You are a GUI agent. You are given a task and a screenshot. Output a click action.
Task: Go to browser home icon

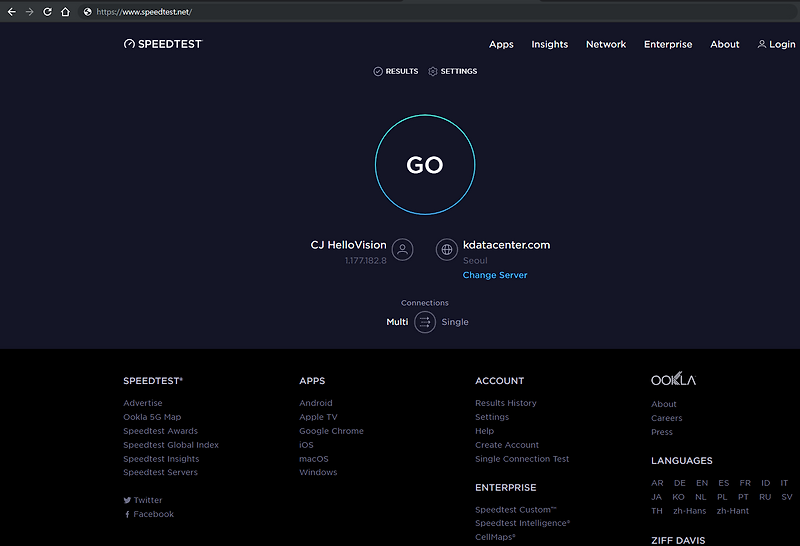pyautogui.click(x=65, y=12)
